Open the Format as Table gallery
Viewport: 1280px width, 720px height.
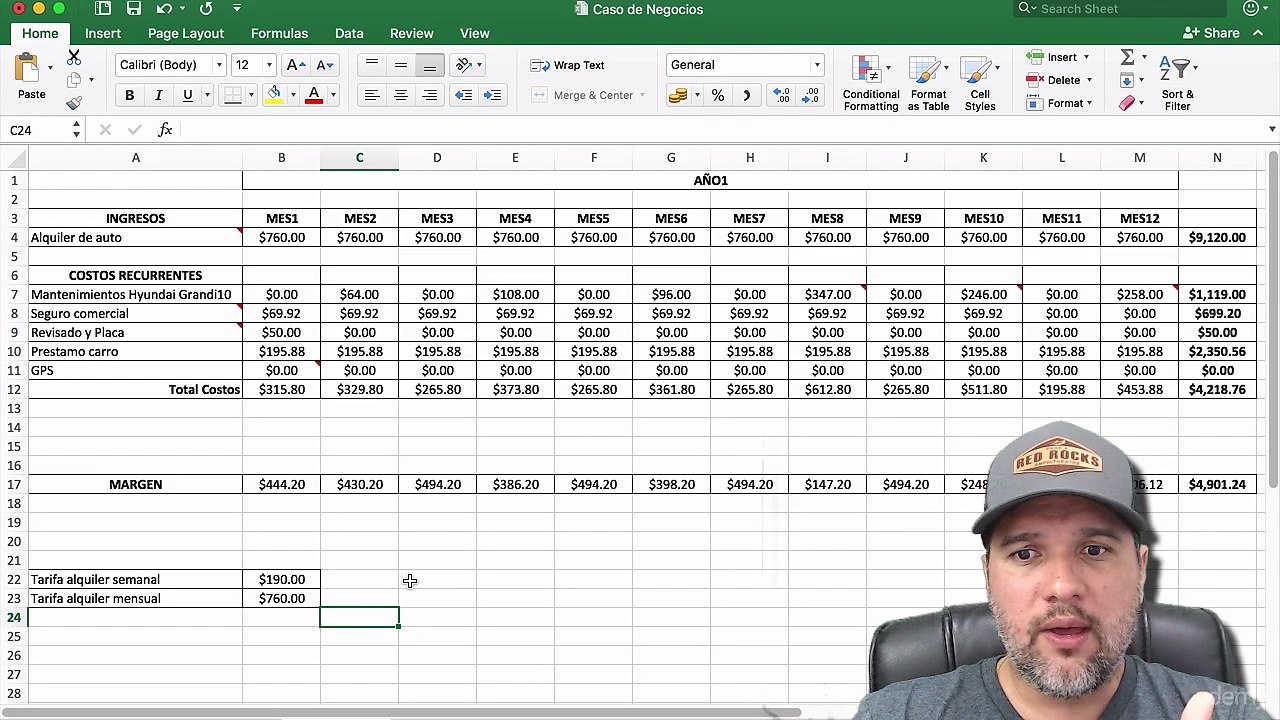coord(929,83)
